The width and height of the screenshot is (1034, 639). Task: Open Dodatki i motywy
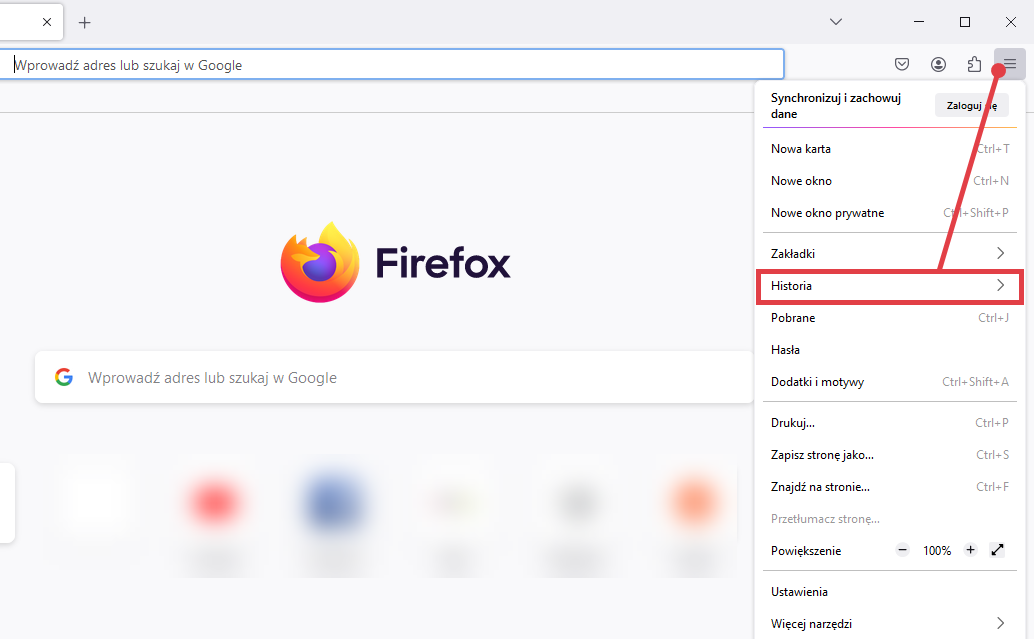(890, 382)
